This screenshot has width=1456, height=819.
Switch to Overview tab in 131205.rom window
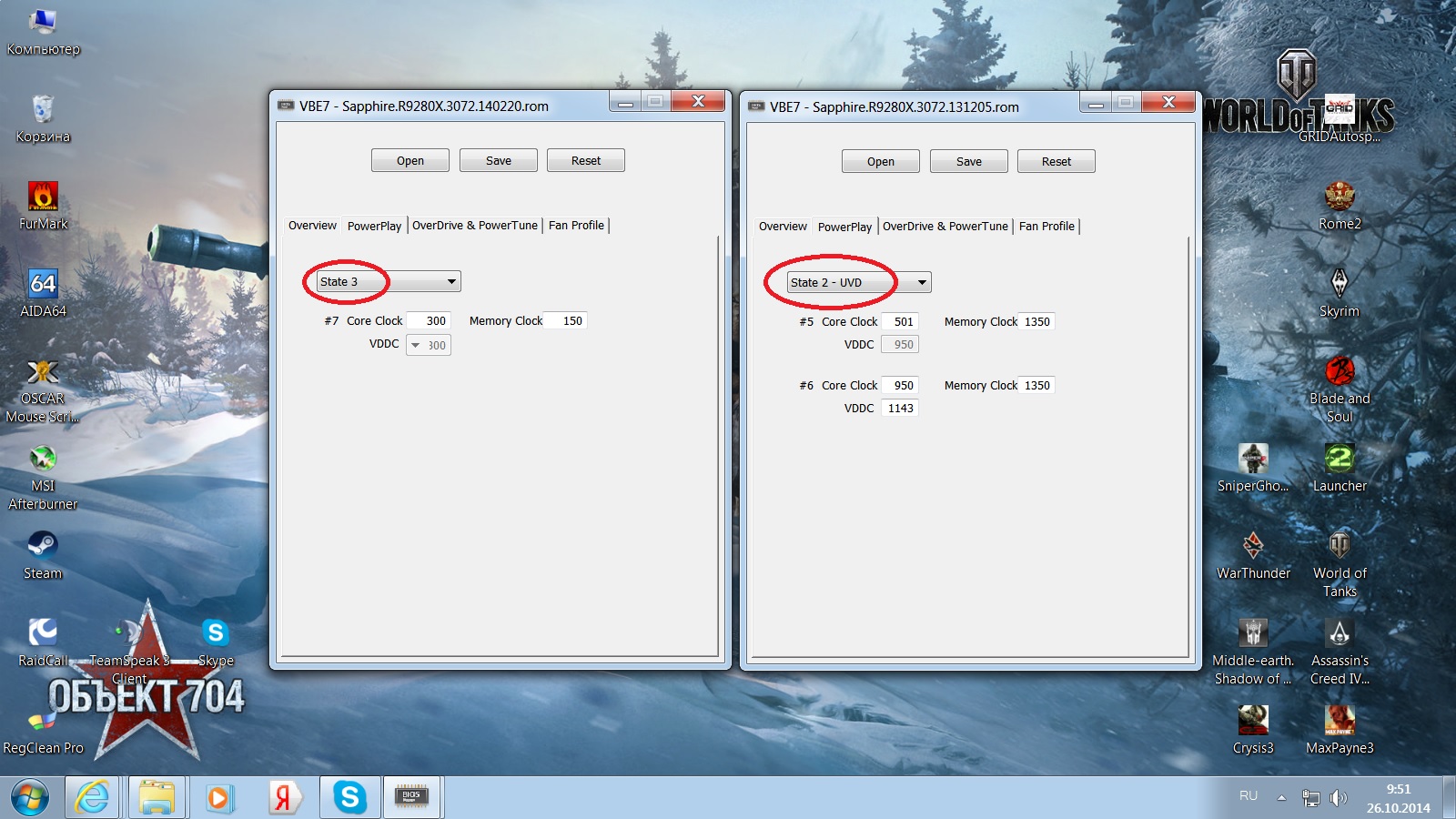(x=783, y=227)
